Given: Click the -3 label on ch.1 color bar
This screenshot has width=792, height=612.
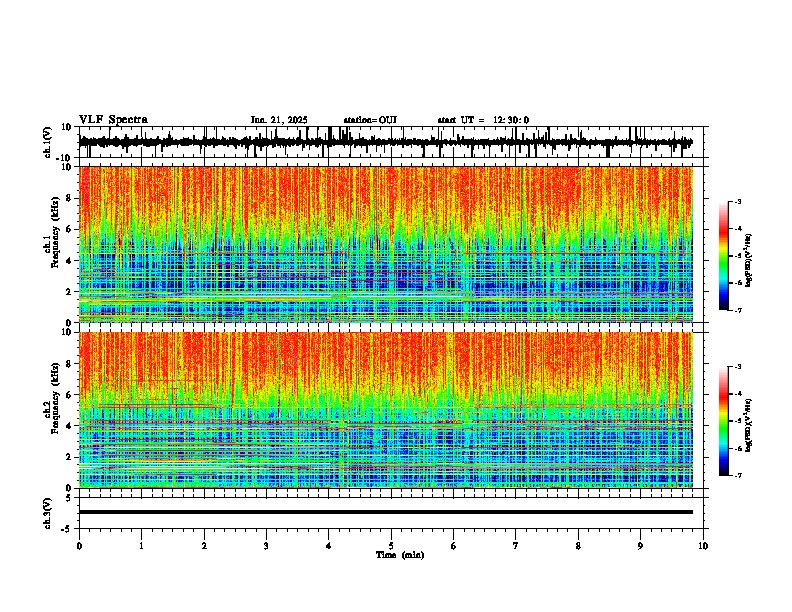Looking at the screenshot, I should 737,202.
